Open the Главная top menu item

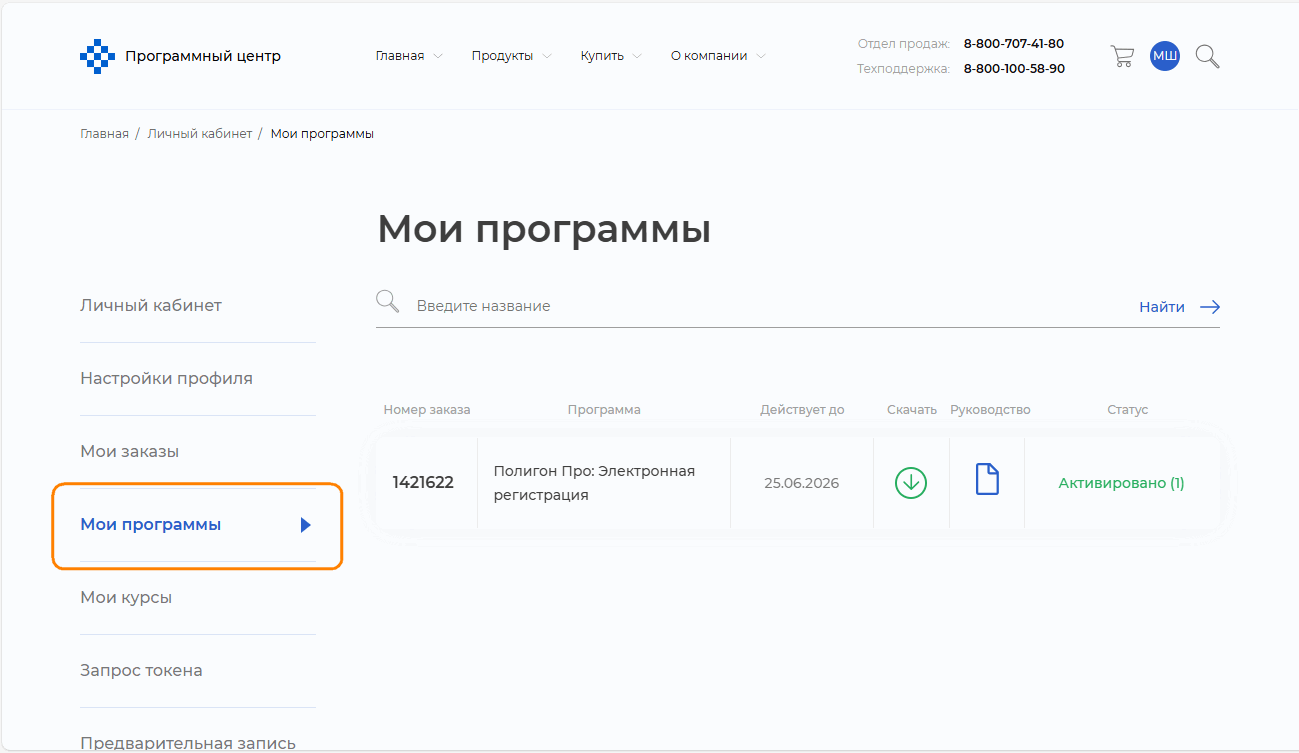click(x=400, y=56)
